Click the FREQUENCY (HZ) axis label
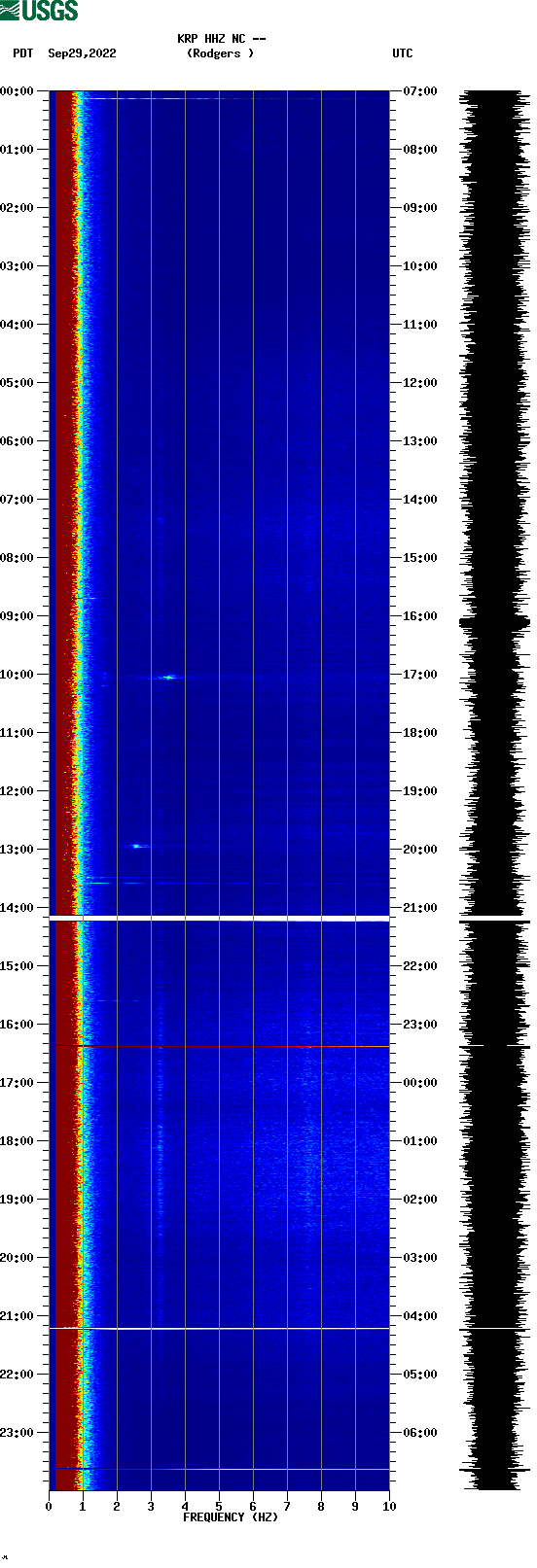 [231, 1517]
